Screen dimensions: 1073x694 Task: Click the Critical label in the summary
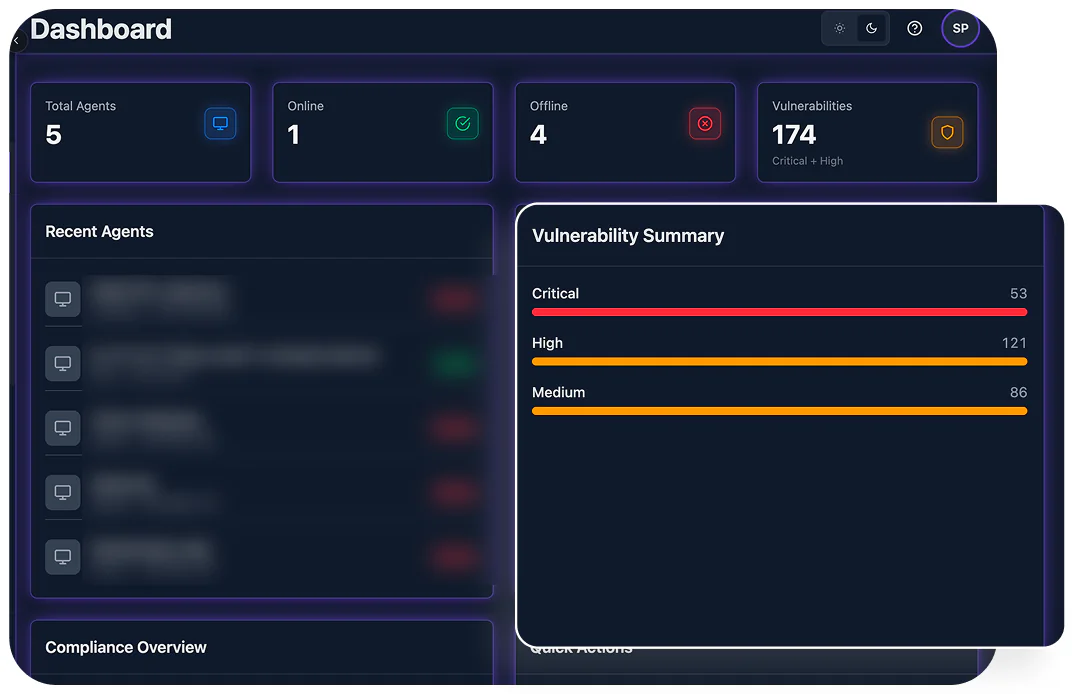[x=555, y=294]
